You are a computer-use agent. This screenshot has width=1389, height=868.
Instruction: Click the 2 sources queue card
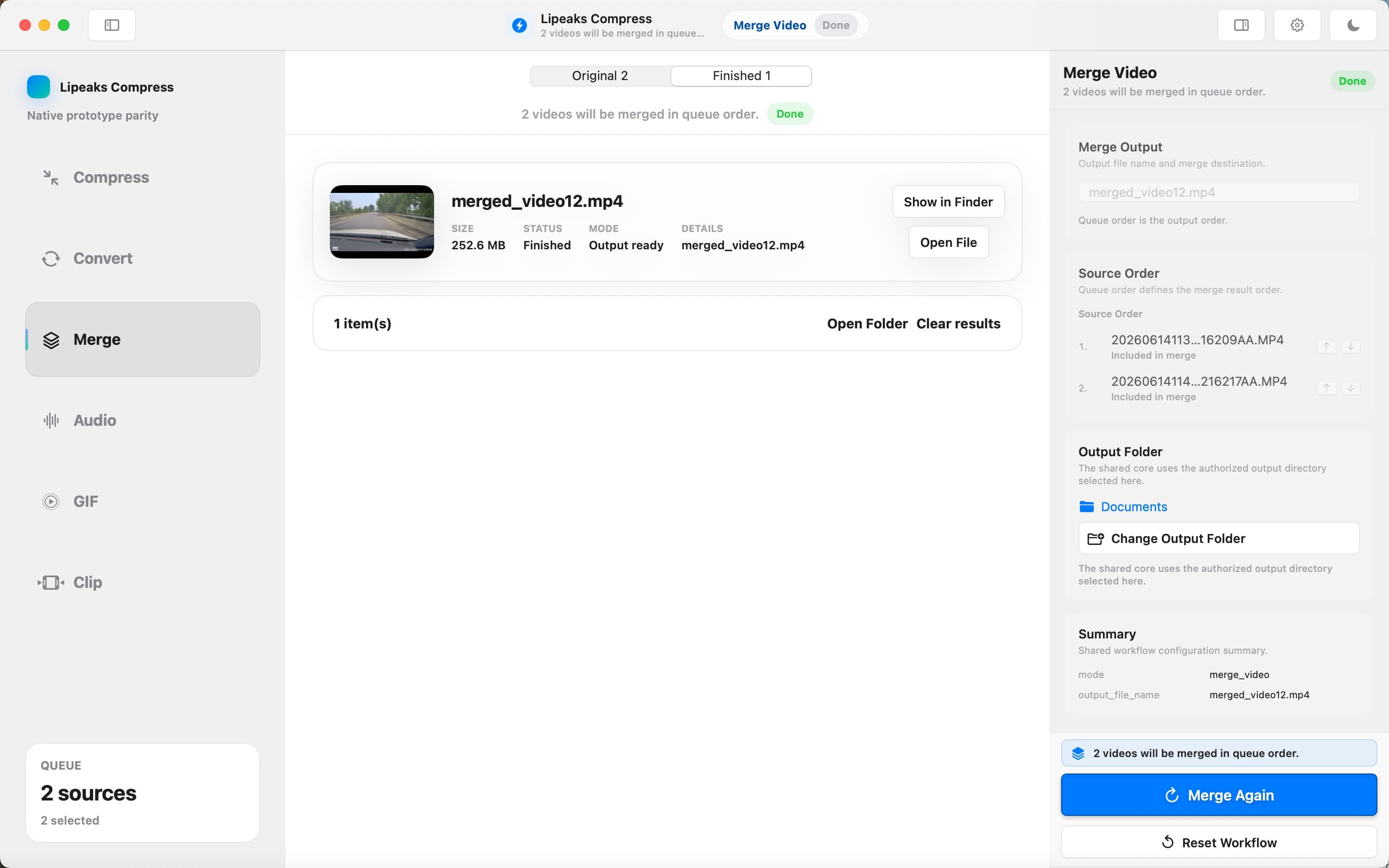point(142,793)
